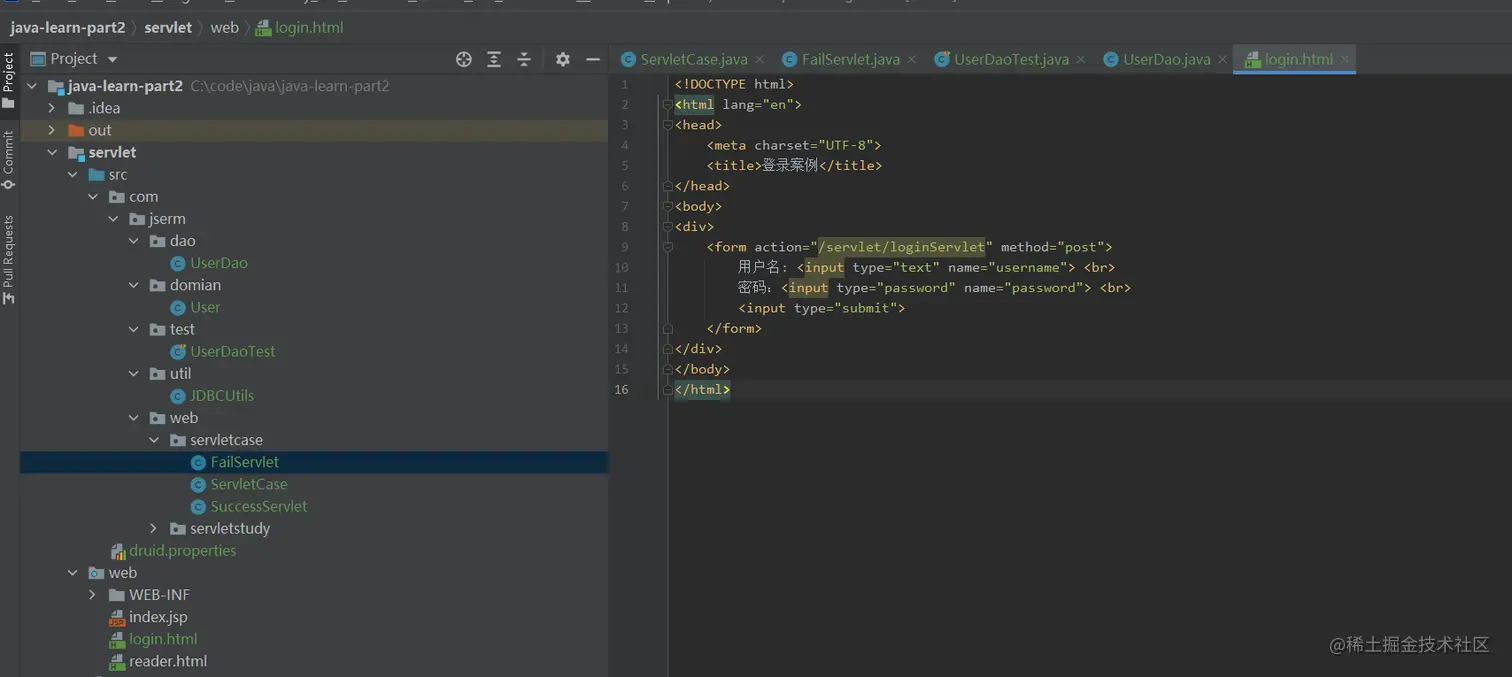
Task: Click servlet in the breadcrumb path
Action: tap(168, 28)
